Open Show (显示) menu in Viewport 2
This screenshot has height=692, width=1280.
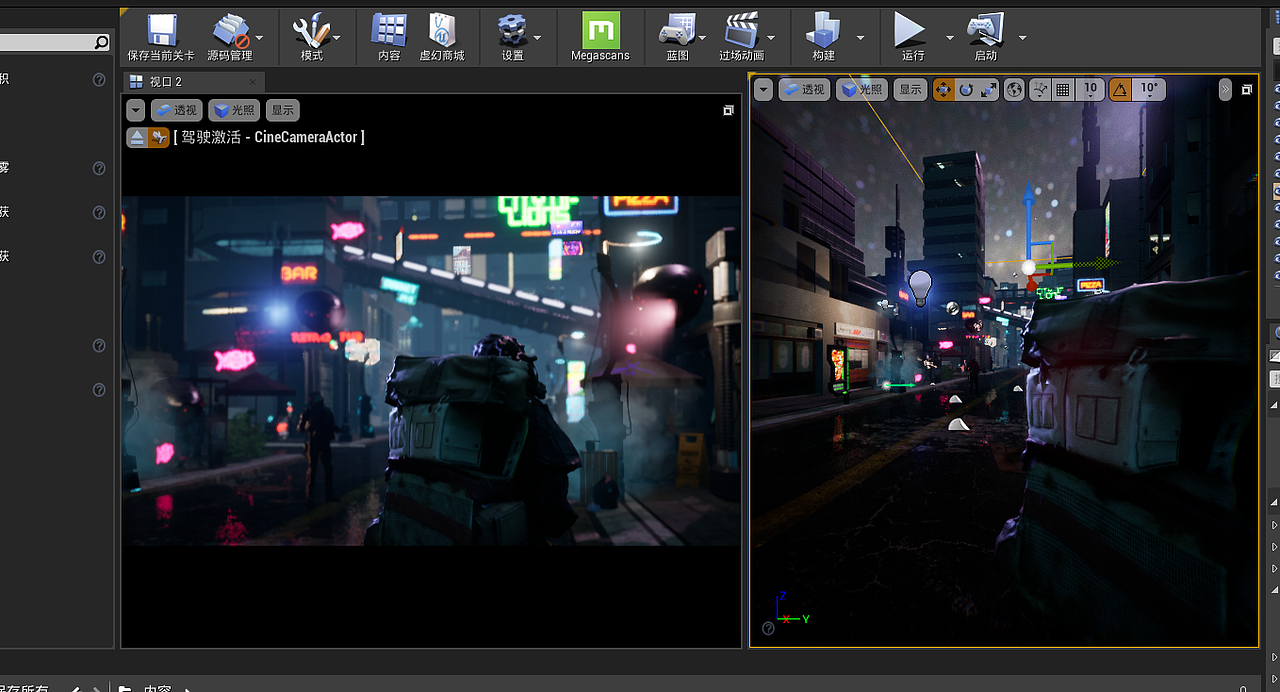coord(283,110)
